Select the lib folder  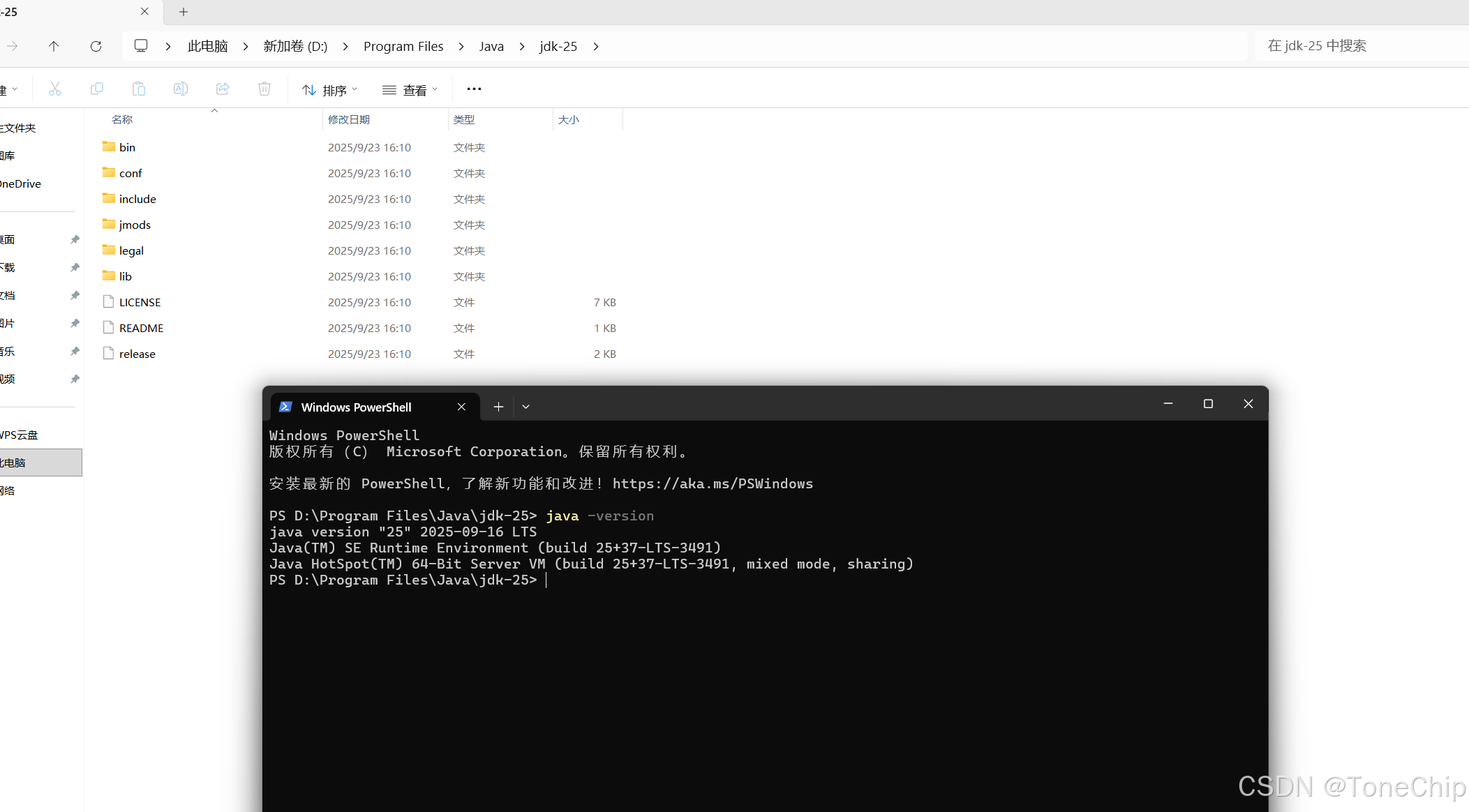(125, 276)
